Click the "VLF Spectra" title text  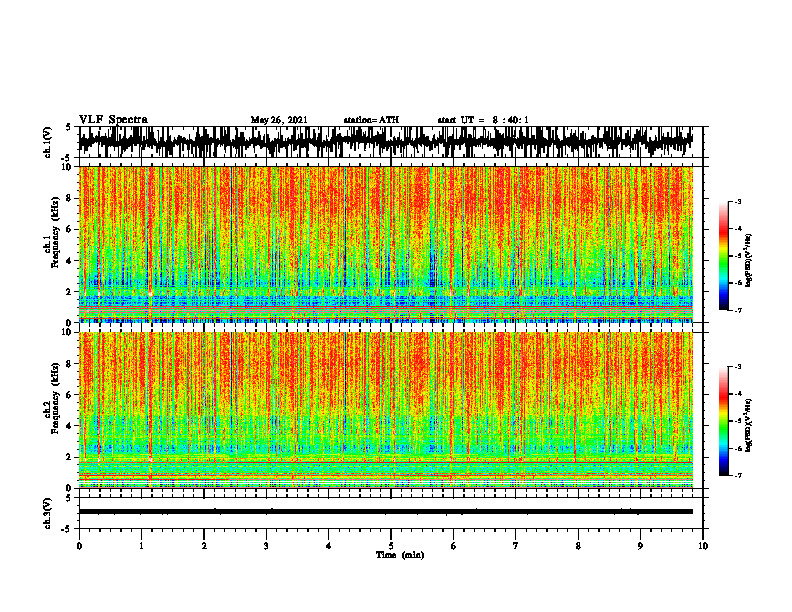pos(113,119)
